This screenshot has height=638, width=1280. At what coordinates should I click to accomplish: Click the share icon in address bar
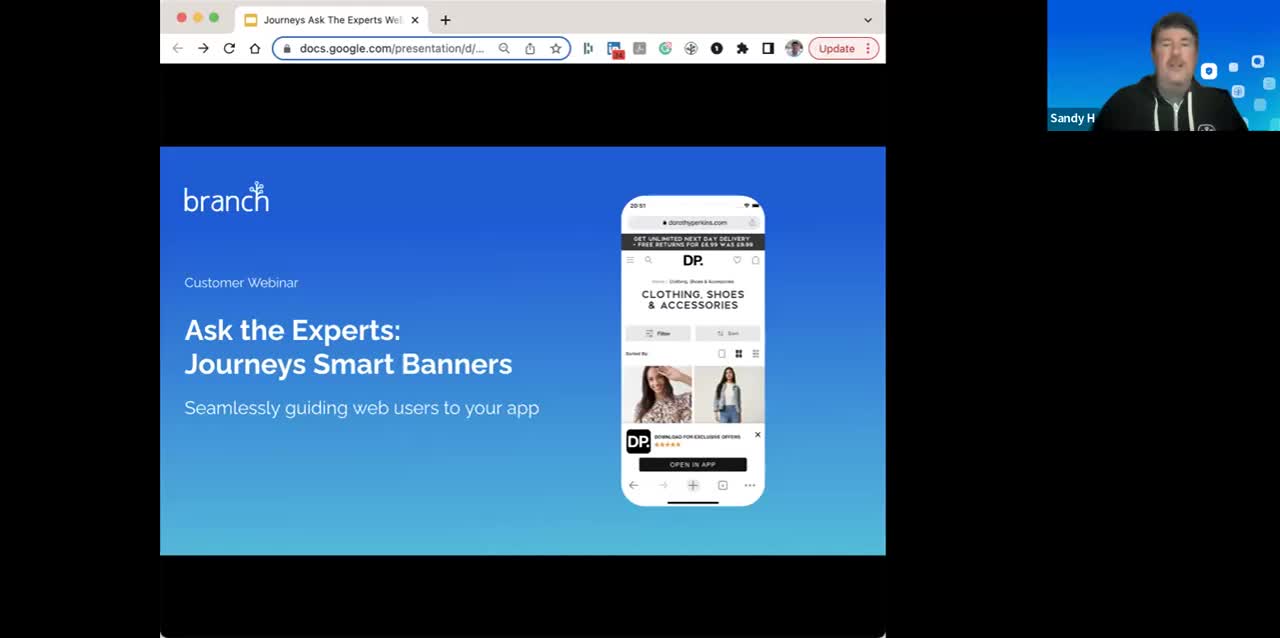pyautogui.click(x=530, y=48)
